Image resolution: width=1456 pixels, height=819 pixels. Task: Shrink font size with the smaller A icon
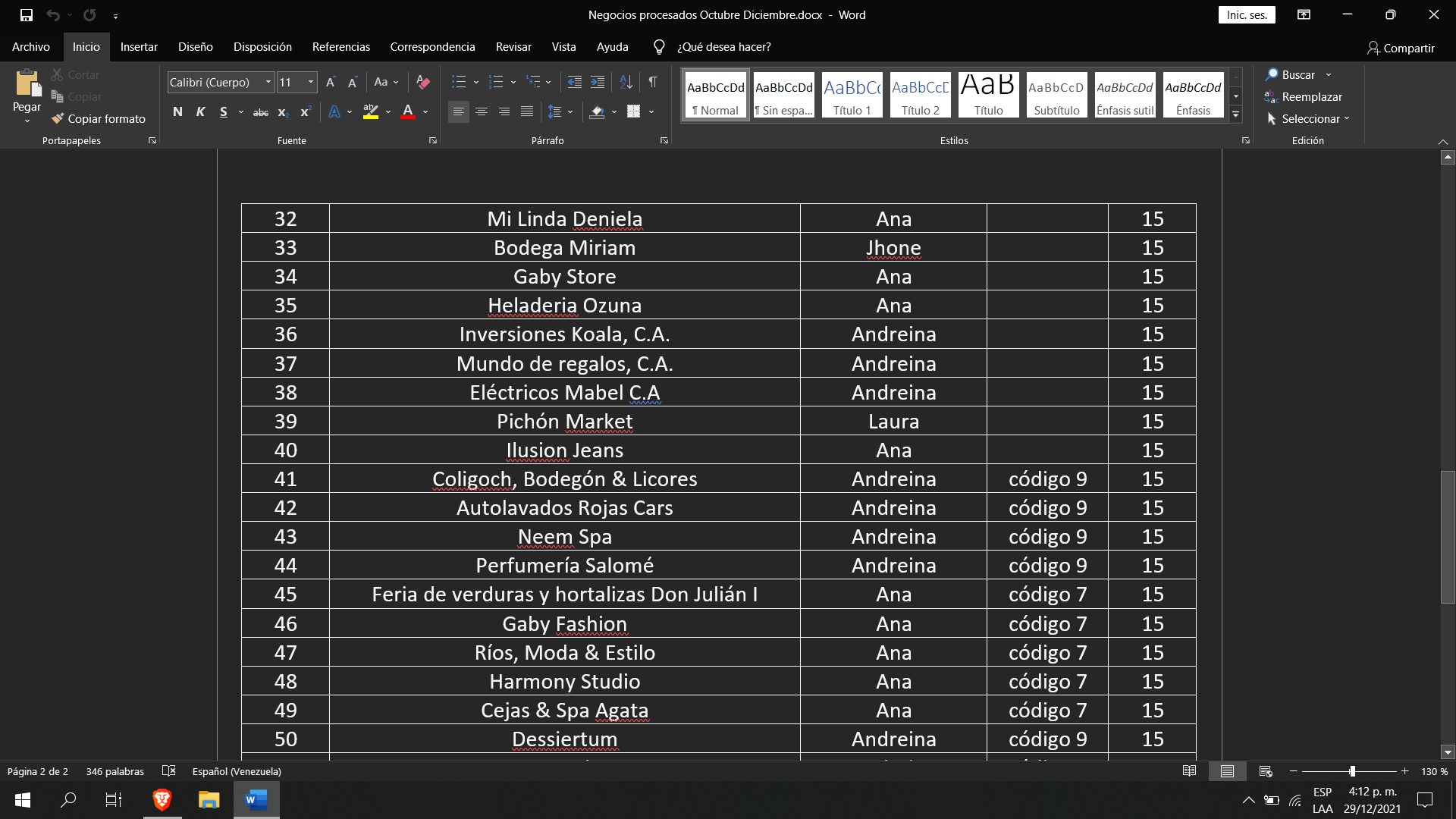click(353, 82)
